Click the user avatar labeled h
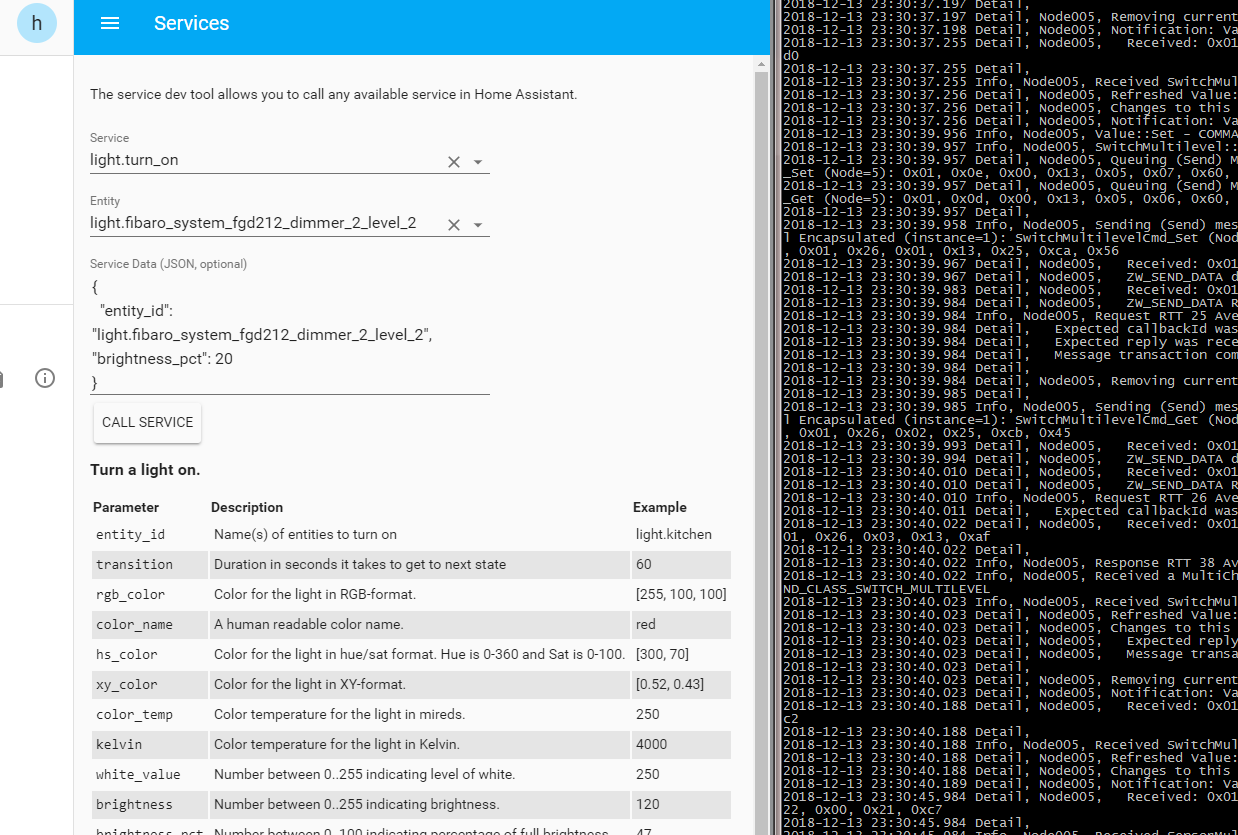This screenshot has height=835, width=1238. point(37,23)
